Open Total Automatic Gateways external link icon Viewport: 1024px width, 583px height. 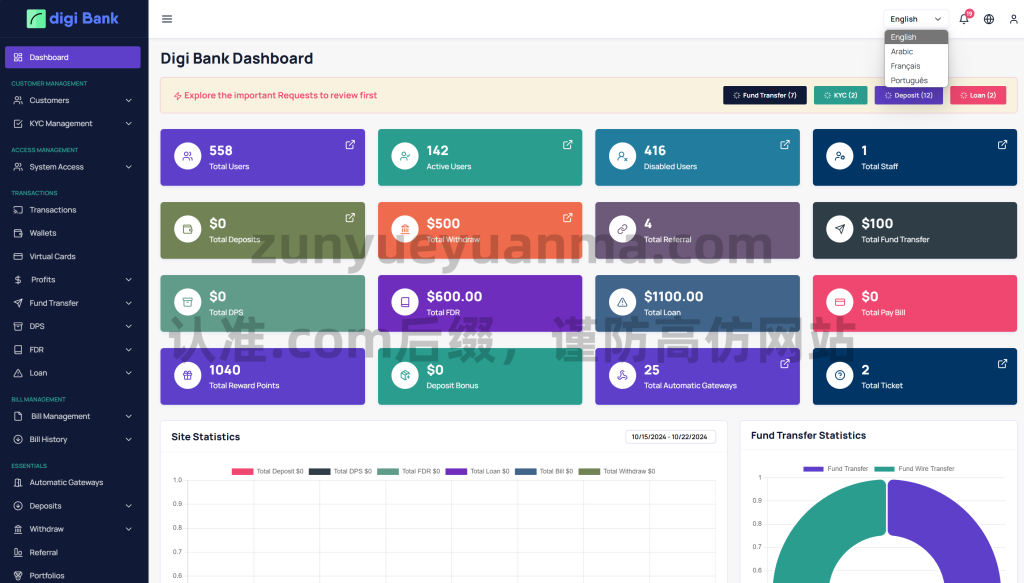785,364
